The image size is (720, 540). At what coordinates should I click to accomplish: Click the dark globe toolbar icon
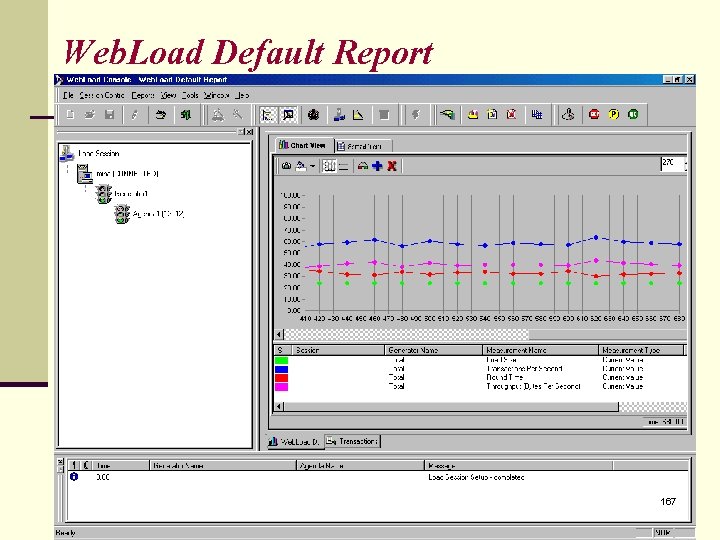tap(314, 114)
